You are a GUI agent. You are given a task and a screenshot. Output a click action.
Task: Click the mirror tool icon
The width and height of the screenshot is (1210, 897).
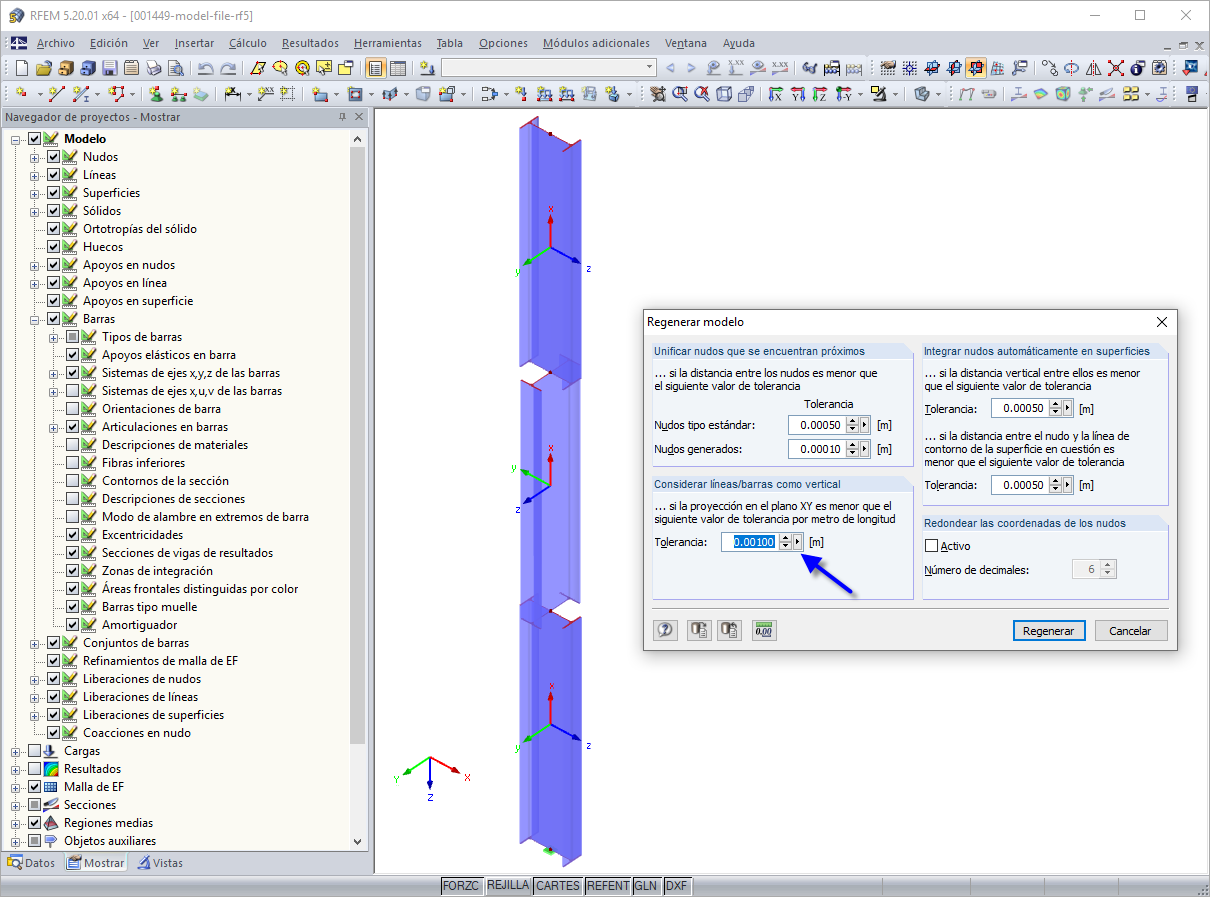pos(1093,68)
